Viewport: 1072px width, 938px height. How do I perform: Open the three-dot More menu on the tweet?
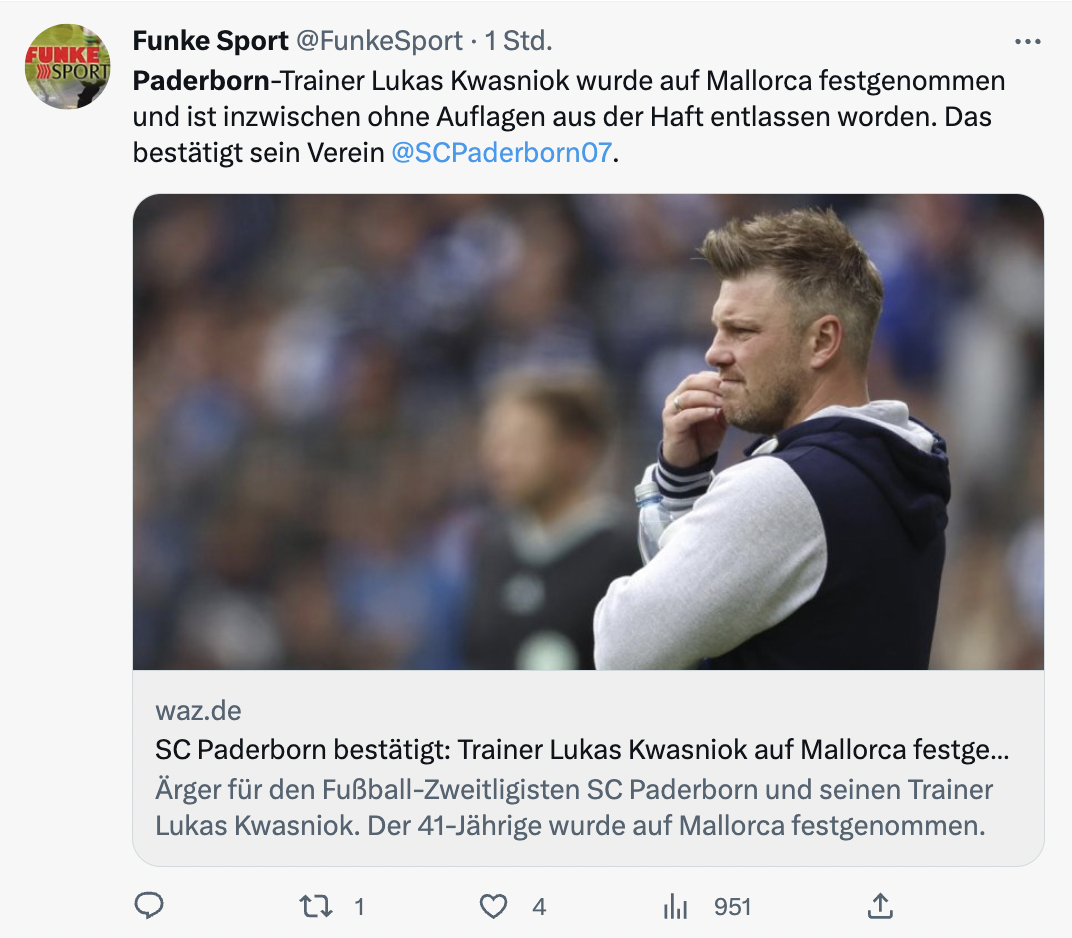[1027, 42]
